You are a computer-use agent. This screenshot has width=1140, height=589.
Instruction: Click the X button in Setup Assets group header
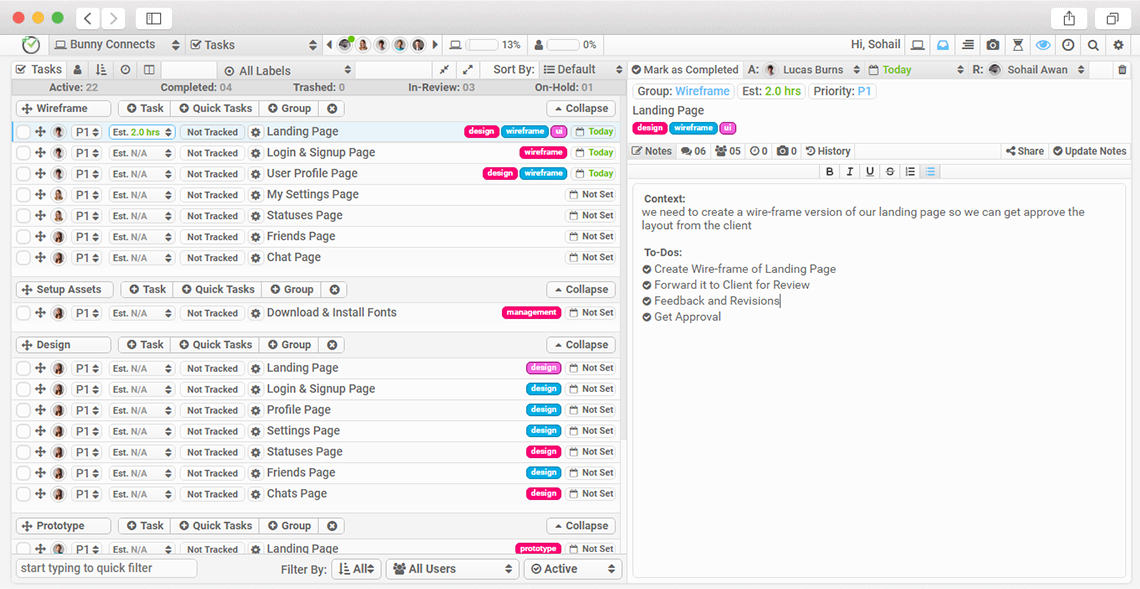click(334, 289)
